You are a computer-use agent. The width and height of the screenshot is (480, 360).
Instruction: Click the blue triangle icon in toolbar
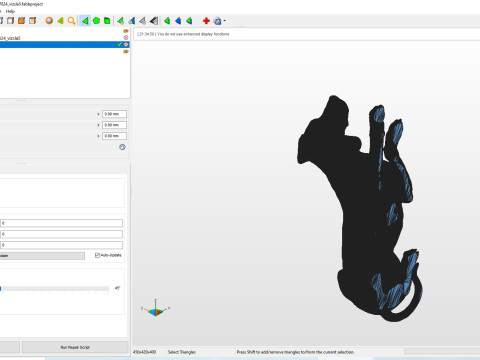click(178, 21)
